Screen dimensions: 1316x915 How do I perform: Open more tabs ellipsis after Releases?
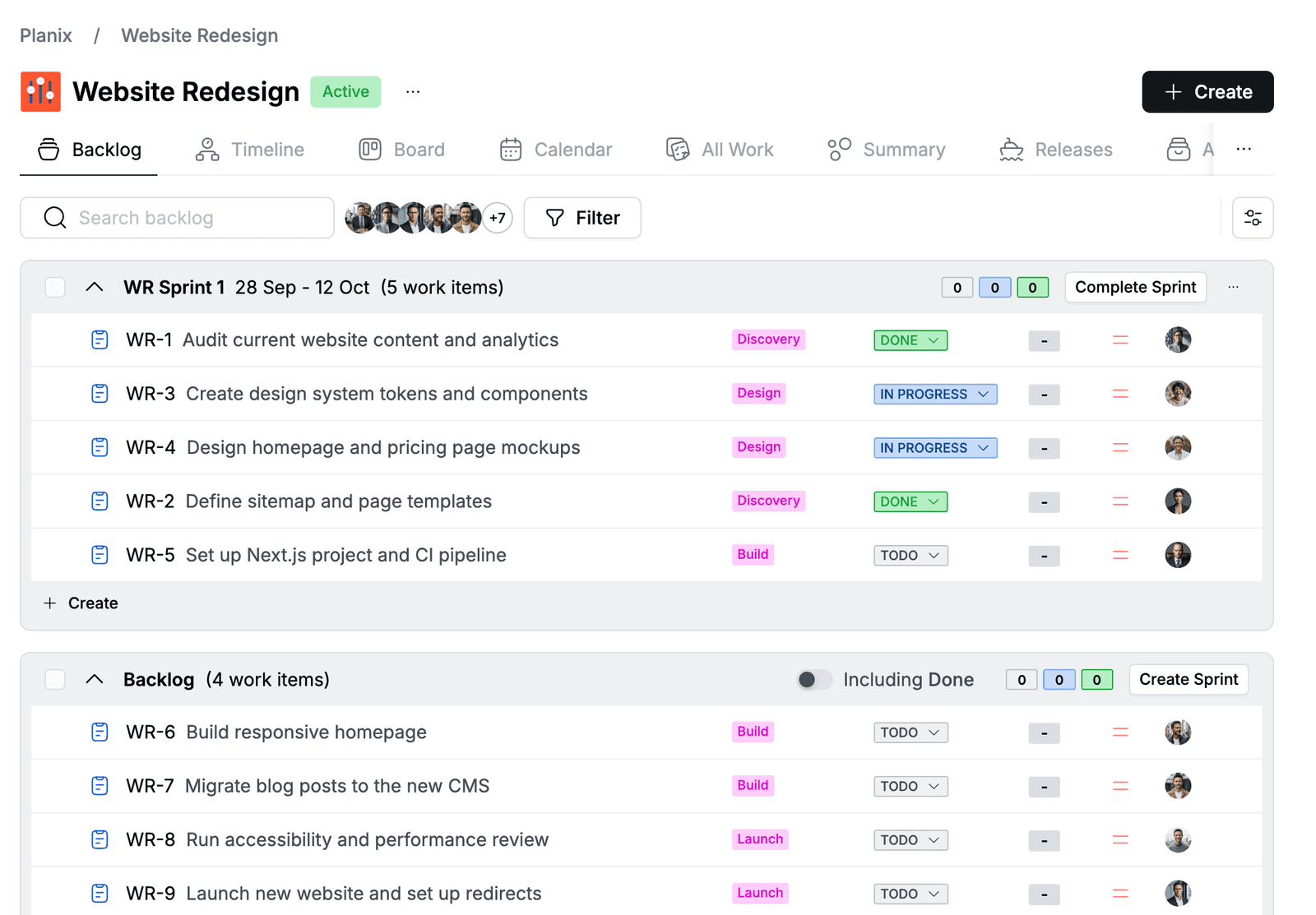(x=1244, y=149)
